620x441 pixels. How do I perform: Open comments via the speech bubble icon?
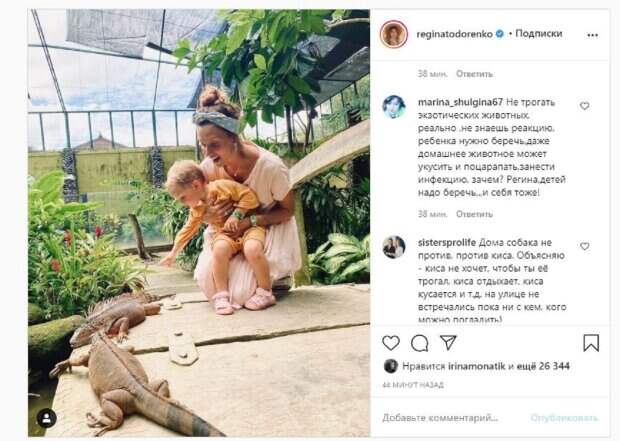[419, 343]
